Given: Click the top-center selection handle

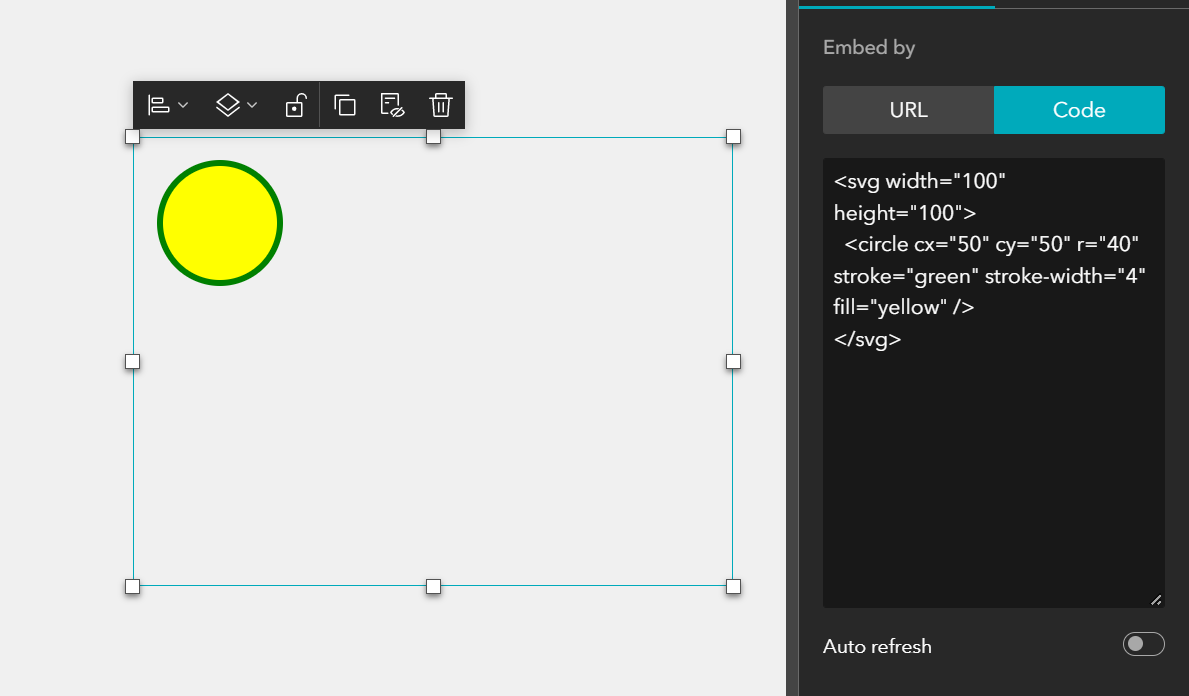Looking at the screenshot, I should (x=433, y=137).
